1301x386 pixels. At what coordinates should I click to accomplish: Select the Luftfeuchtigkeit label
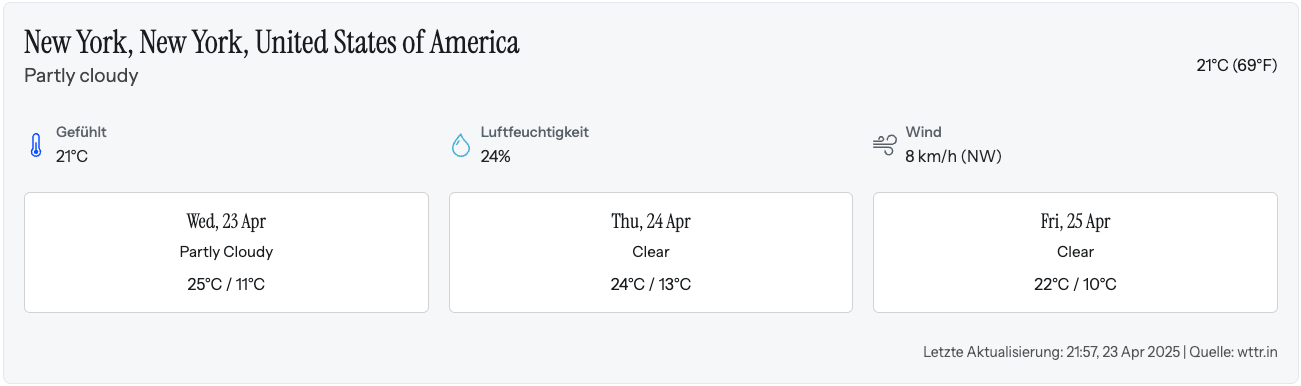[x=535, y=132]
